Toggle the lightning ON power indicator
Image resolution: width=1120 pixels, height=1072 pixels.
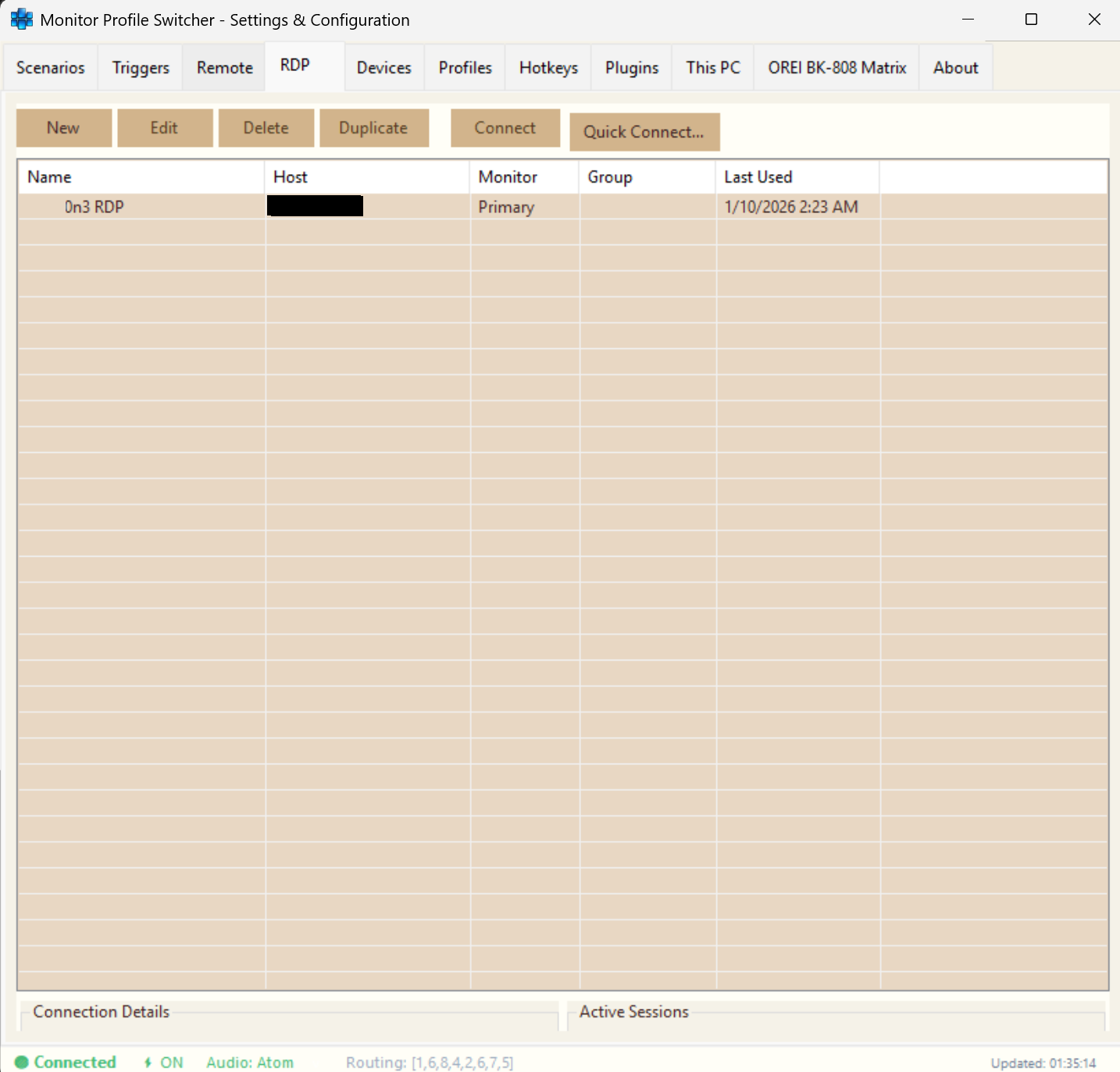pyautogui.click(x=162, y=1062)
